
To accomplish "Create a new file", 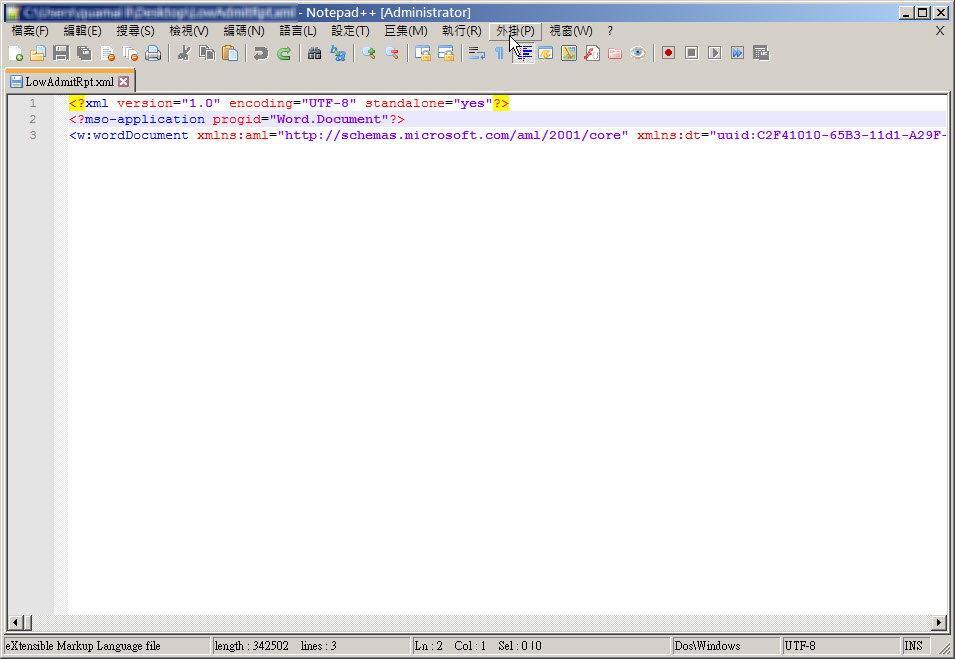I will click(x=17, y=53).
